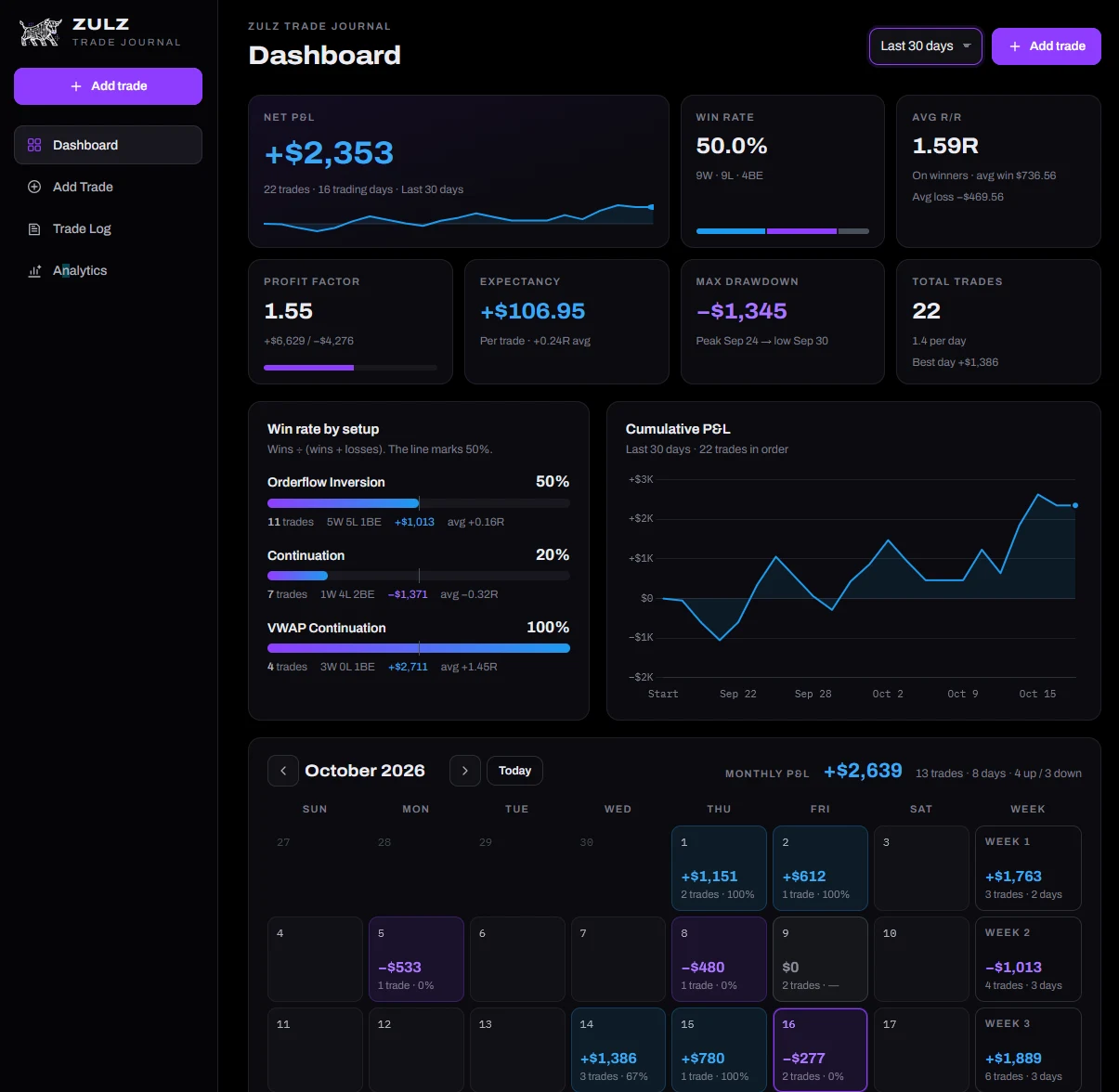Open Trade Log in the sidebar
The height and width of the screenshot is (1092, 1119).
point(108,228)
